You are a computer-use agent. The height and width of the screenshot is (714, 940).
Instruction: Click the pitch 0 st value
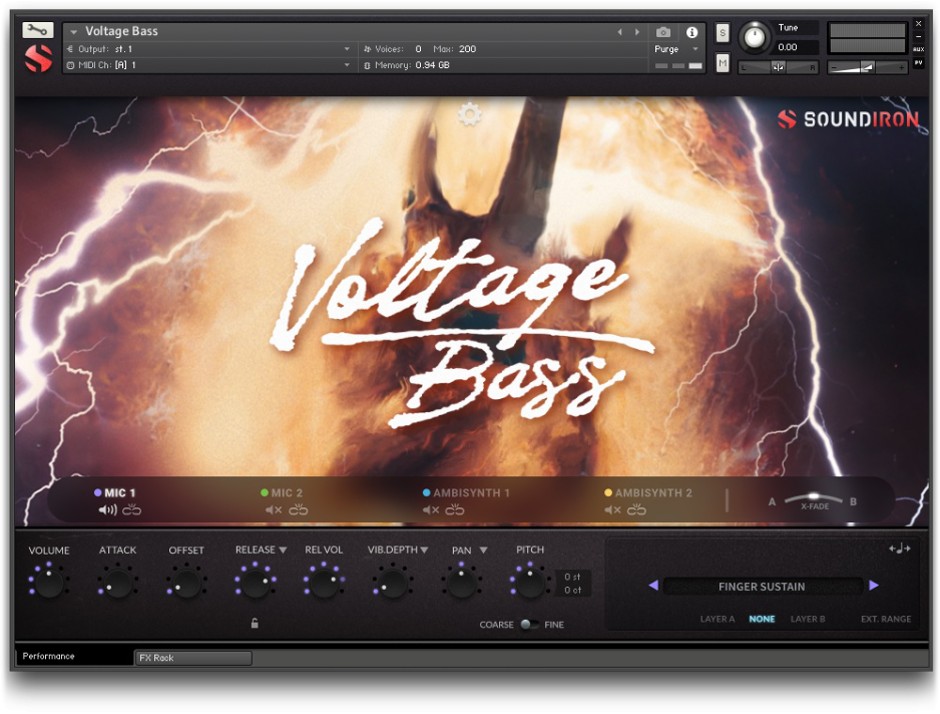572,577
